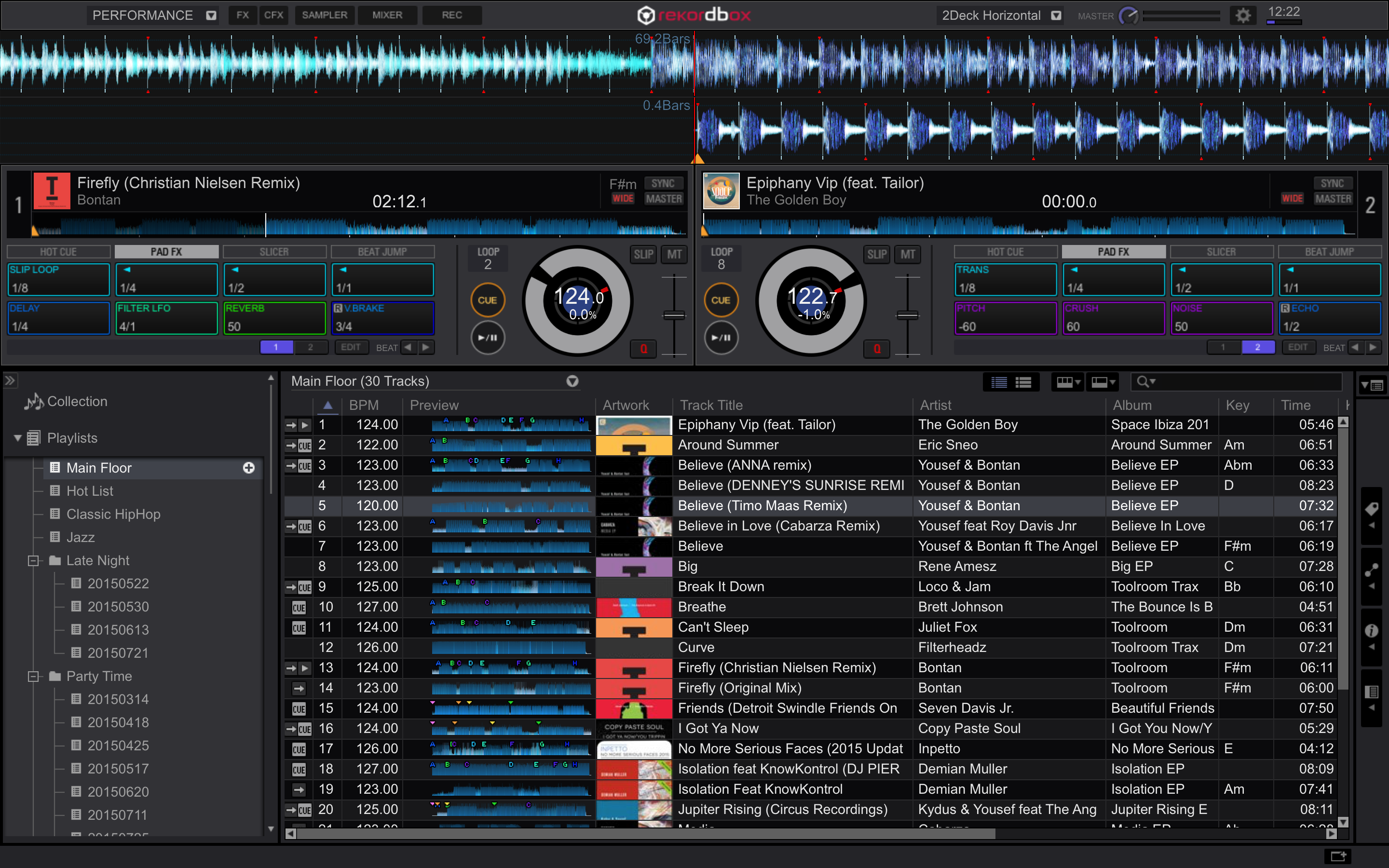Open the PERFORMANCE mode dropdown
The image size is (1389, 868).
[211, 15]
